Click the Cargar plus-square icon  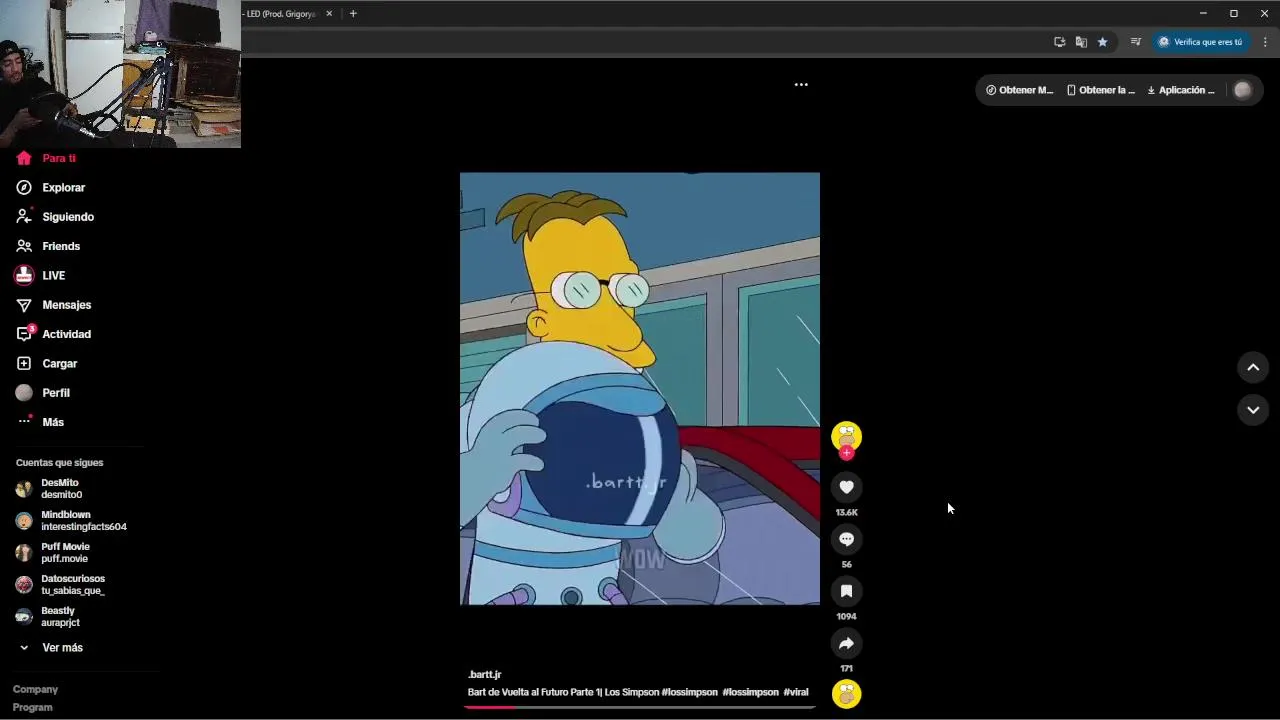click(24, 363)
